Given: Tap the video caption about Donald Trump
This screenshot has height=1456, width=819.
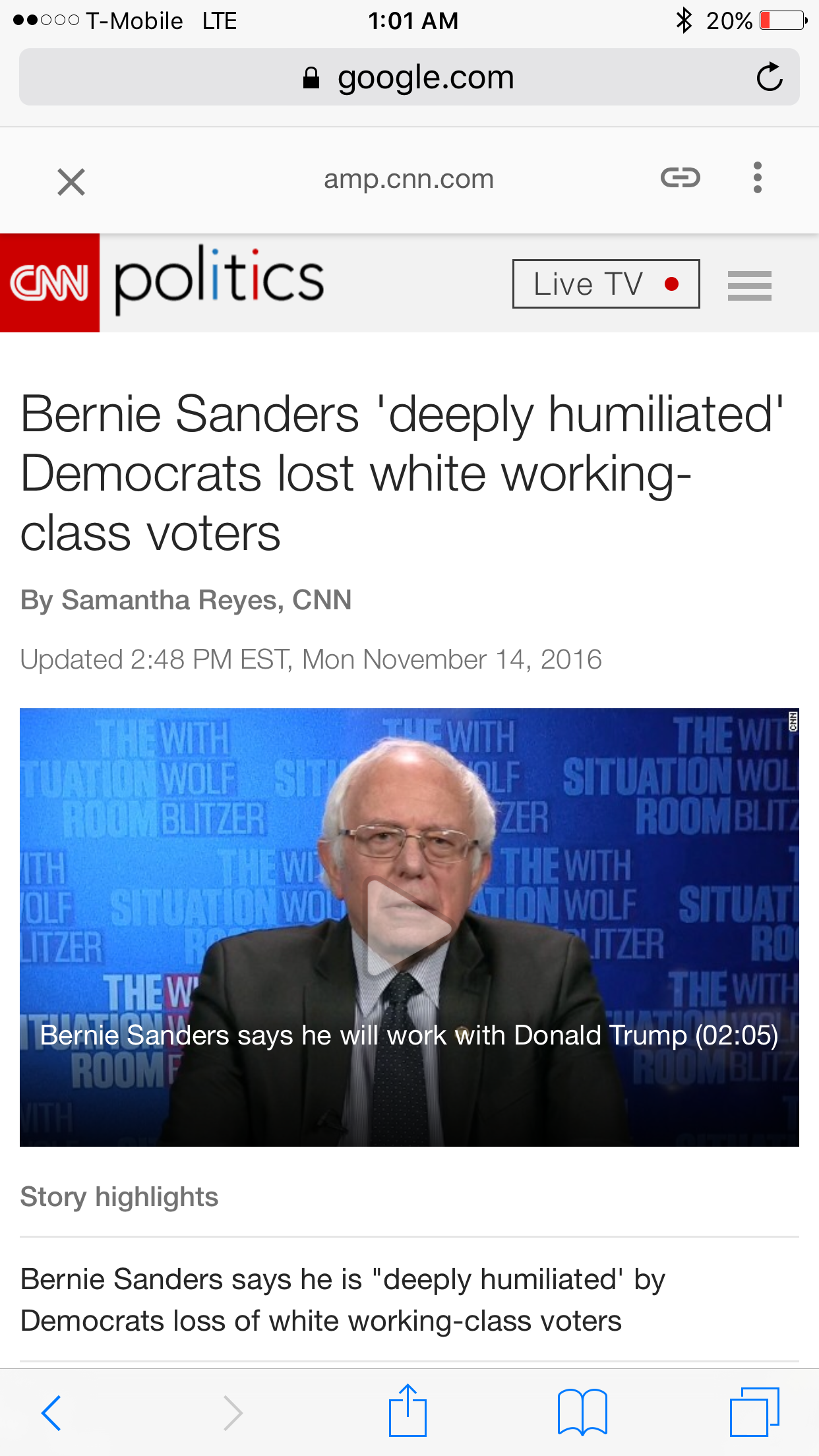Looking at the screenshot, I should (x=409, y=1035).
